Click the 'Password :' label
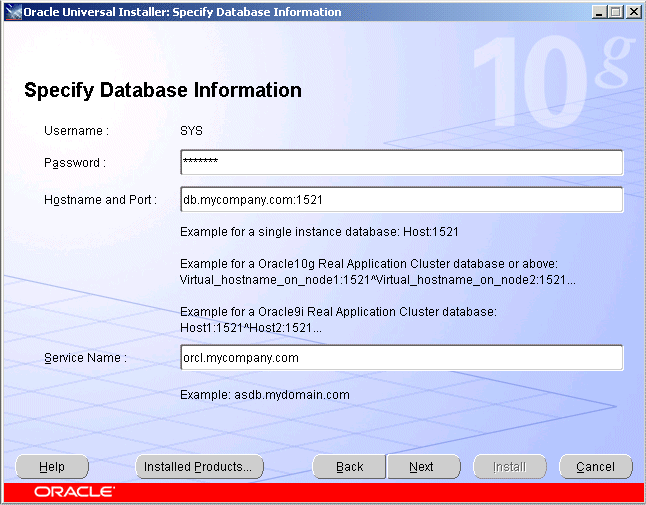Image resolution: width=646 pixels, height=505 pixels. [75, 163]
